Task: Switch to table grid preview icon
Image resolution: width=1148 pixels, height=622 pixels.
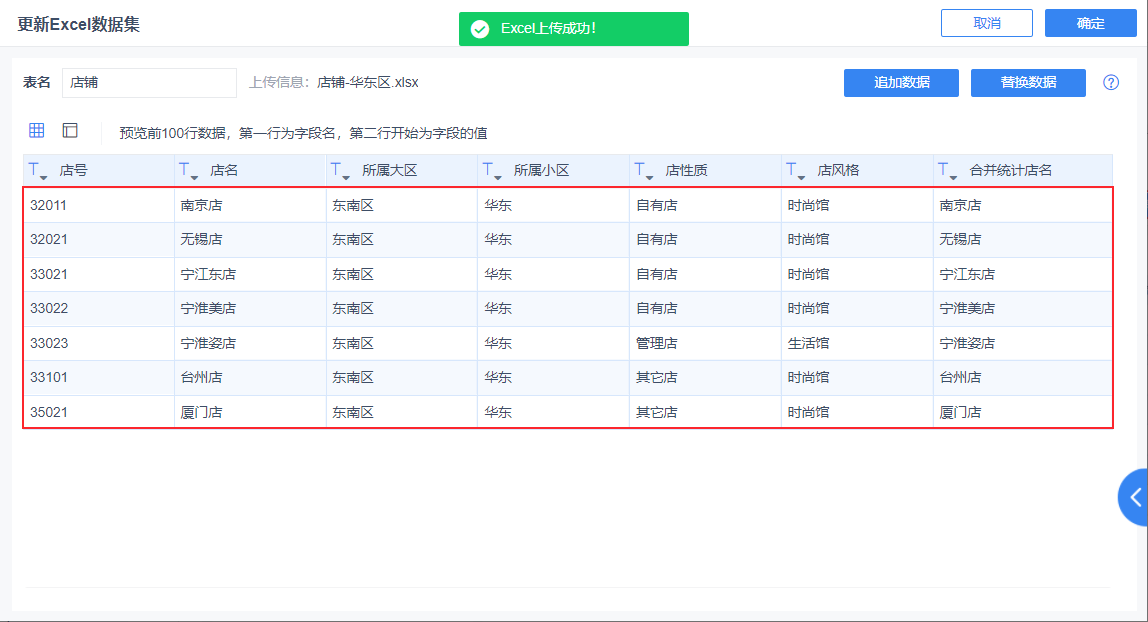Action: point(37,130)
